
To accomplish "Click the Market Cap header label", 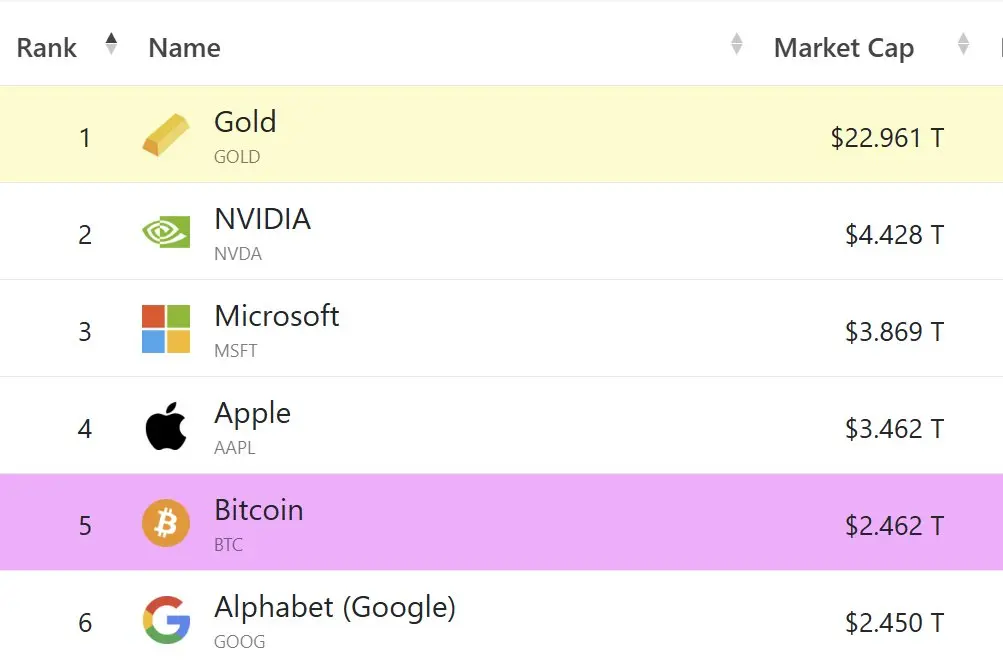I will coord(844,49).
